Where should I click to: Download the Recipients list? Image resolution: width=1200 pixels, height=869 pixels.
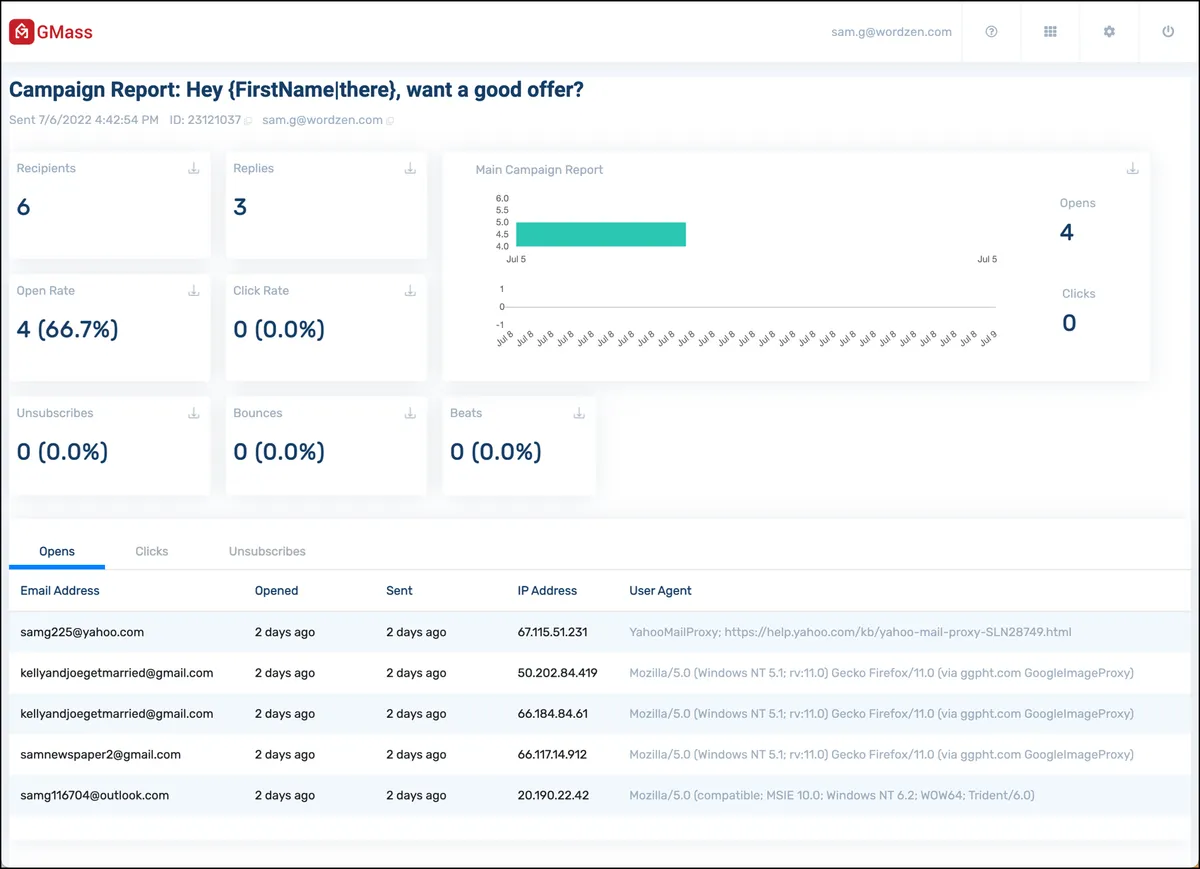(194, 169)
